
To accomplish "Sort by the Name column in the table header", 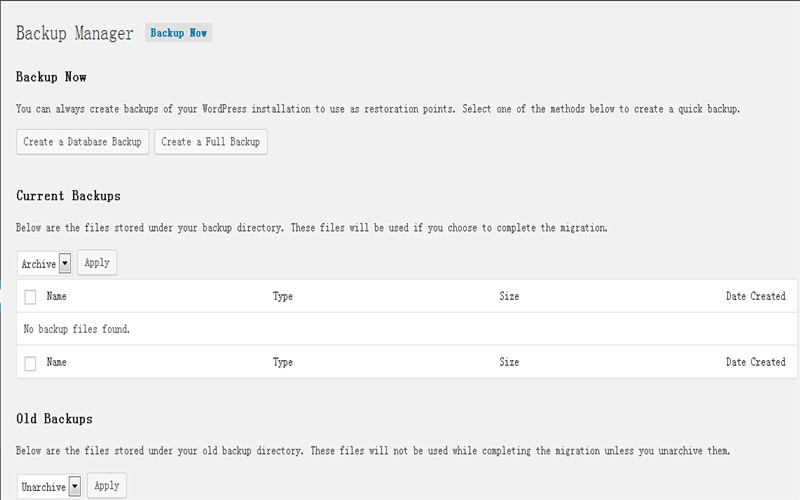I will click(x=57, y=297).
